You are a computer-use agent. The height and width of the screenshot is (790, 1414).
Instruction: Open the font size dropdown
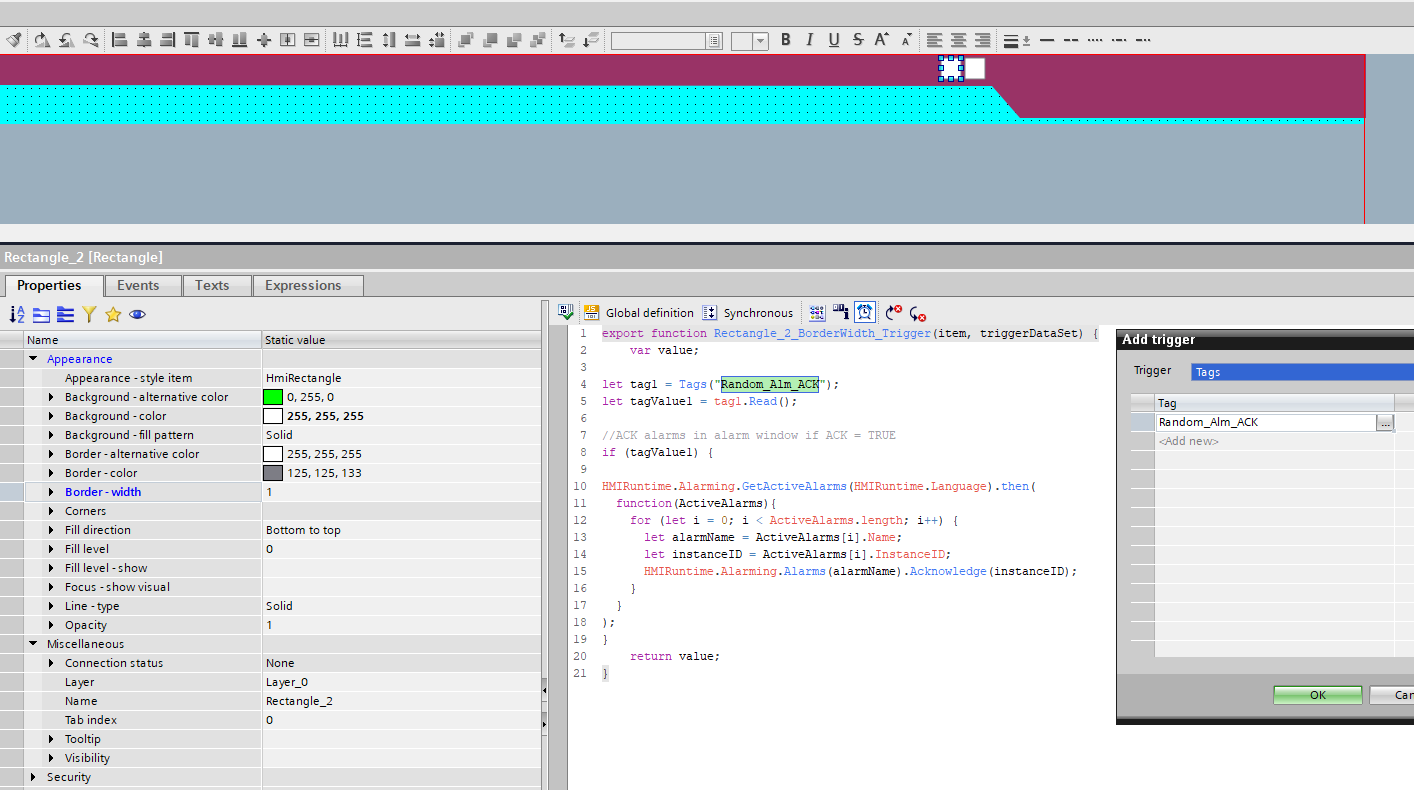pos(760,41)
